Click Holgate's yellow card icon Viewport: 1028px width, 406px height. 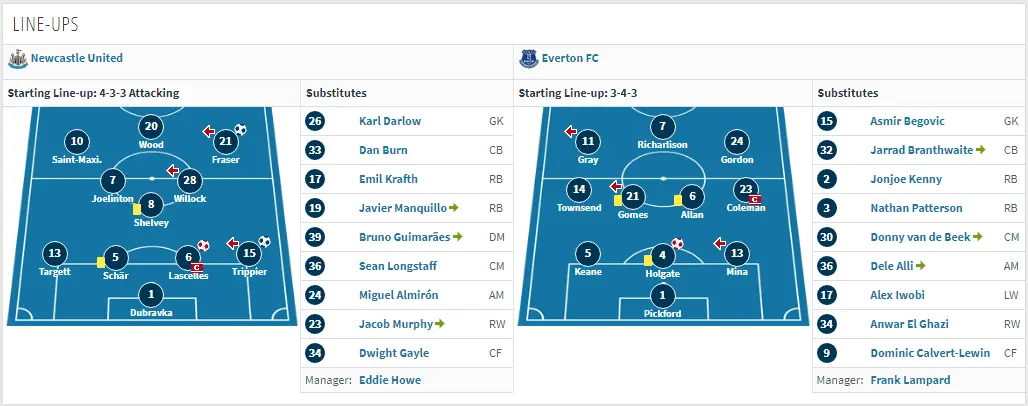pyautogui.click(x=648, y=259)
